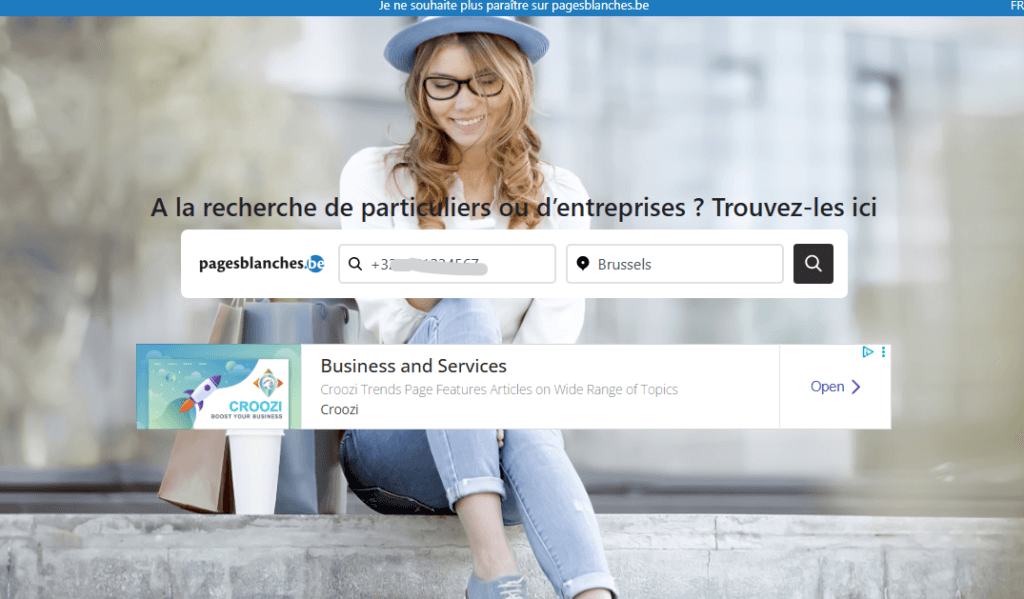Click the dark search submit button
Viewport: 1024px width, 599px height.
coord(813,264)
